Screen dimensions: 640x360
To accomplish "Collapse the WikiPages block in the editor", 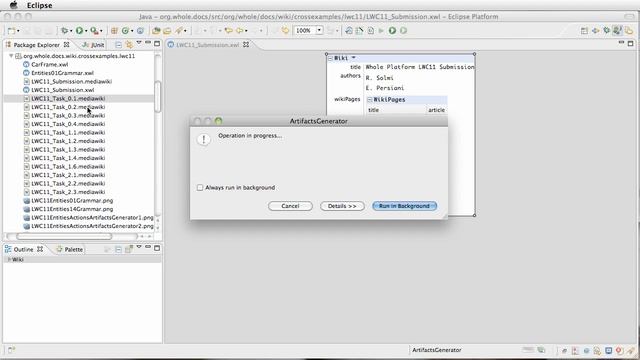I will click(369, 100).
